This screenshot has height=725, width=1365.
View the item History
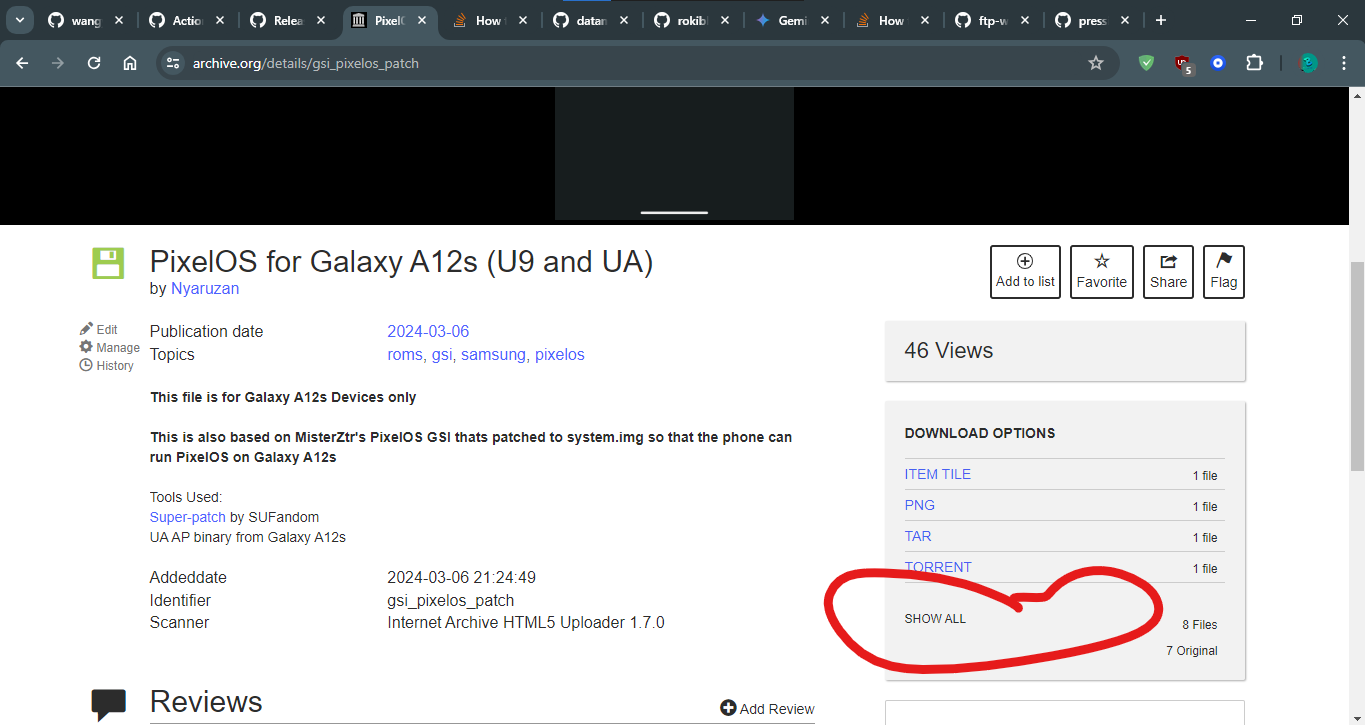tap(107, 365)
